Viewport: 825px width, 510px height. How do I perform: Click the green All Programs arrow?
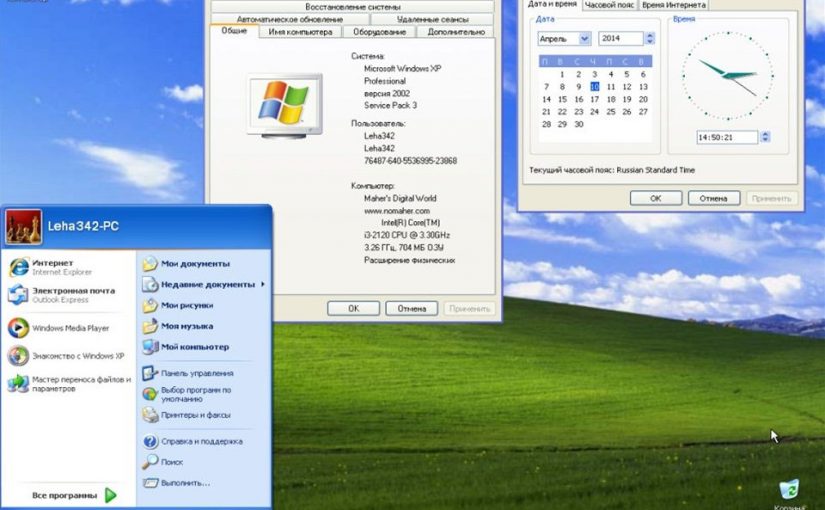110,495
